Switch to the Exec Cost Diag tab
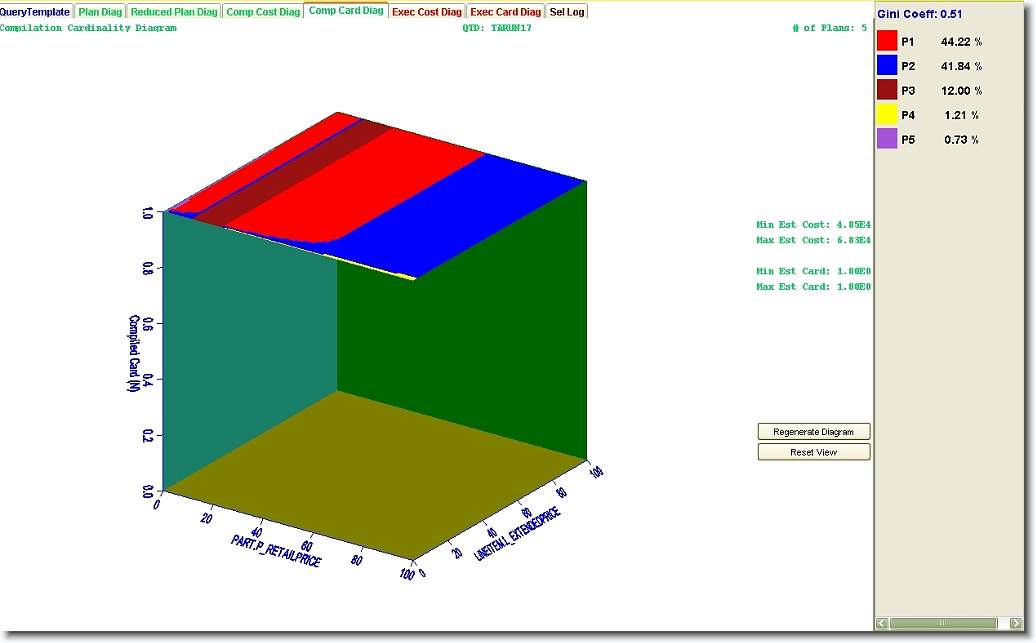 coord(427,12)
